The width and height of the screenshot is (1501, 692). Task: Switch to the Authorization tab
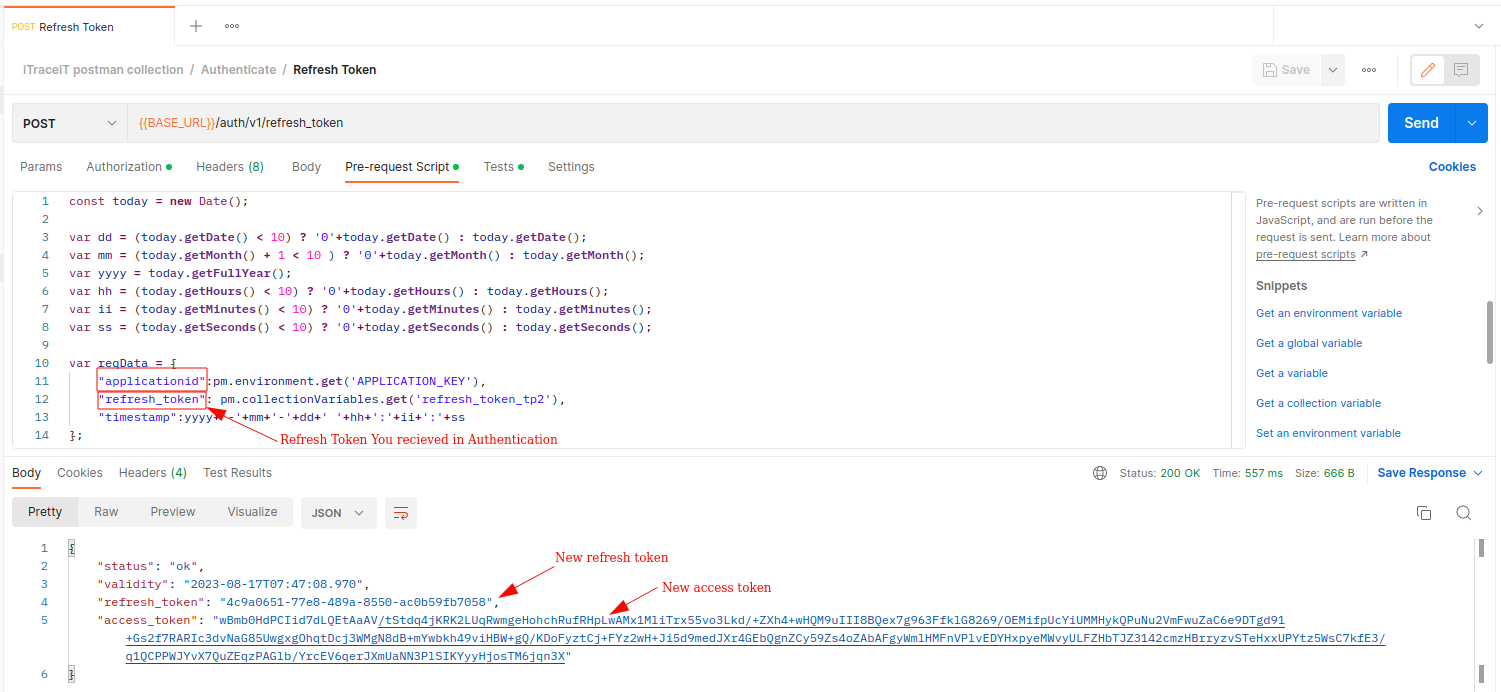pyautogui.click(x=124, y=167)
